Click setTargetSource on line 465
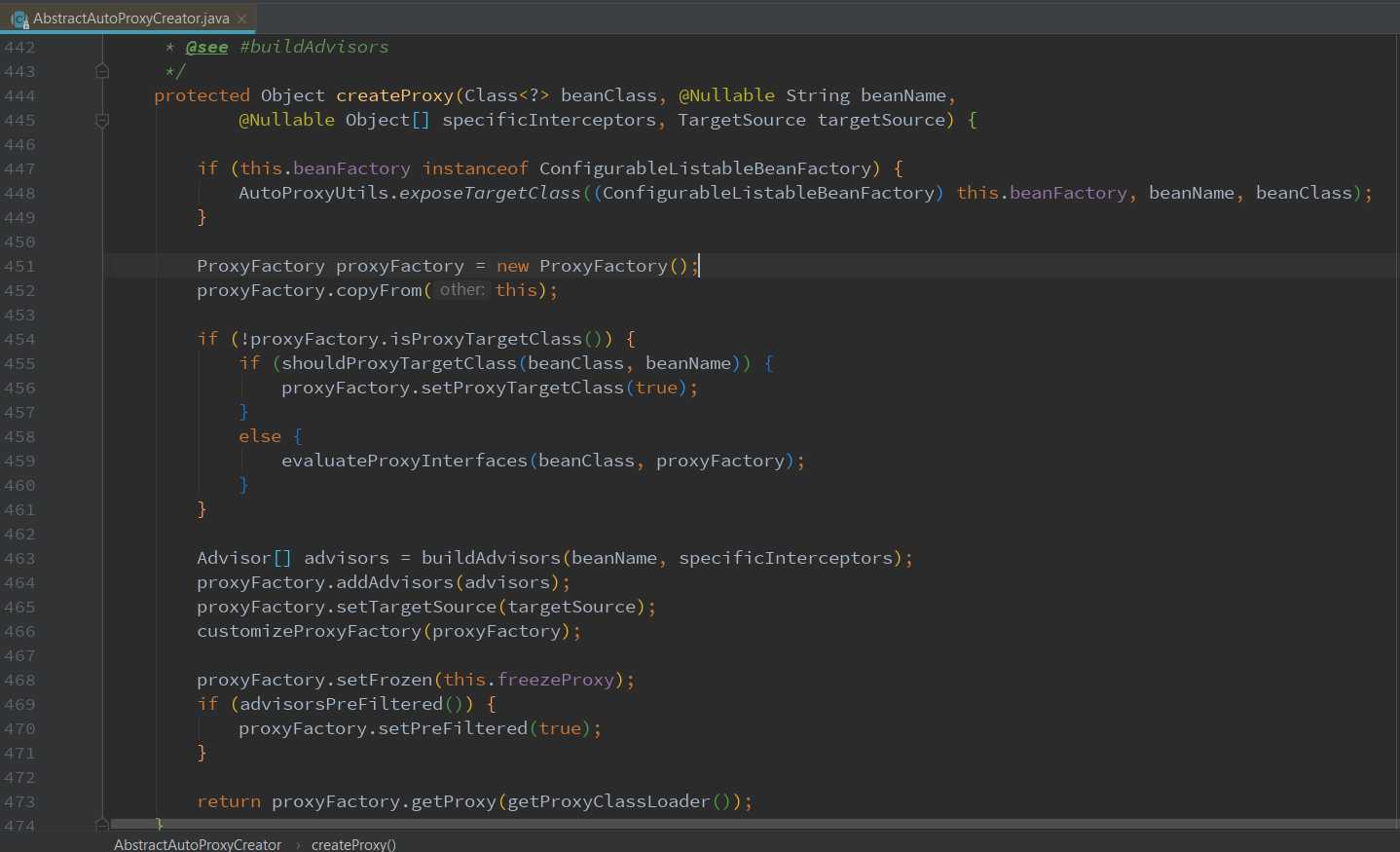Image resolution: width=1400 pixels, height=852 pixels. tap(416, 607)
